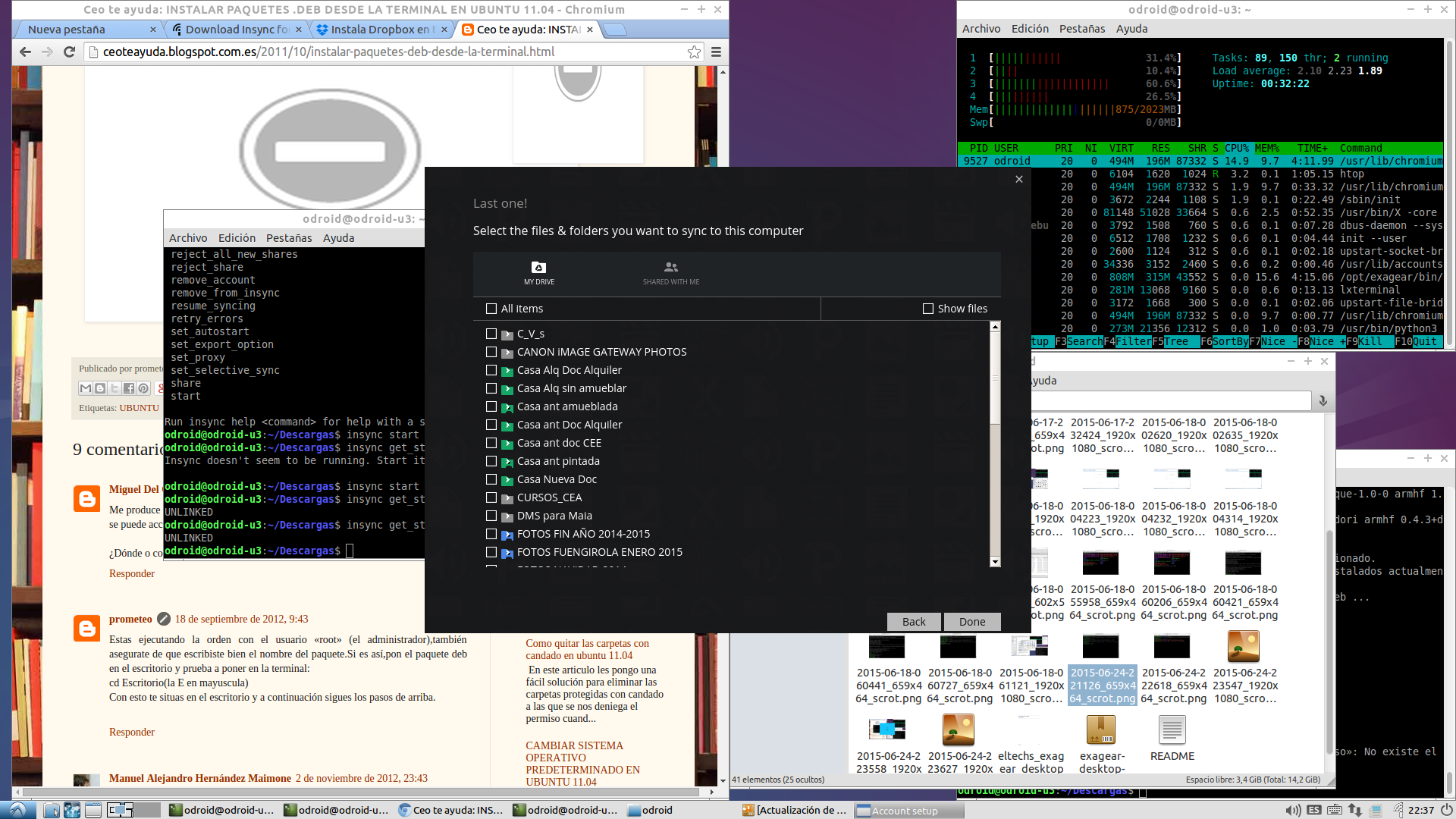Enable the Show files checkbox
This screenshot has height=819, width=1456.
coord(928,309)
